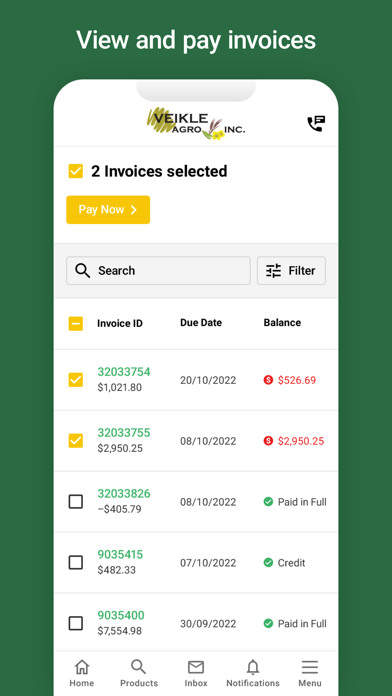The width and height of the screenshot is (392, 696).
Task: Open the Filter options
Action: [291, 270]
